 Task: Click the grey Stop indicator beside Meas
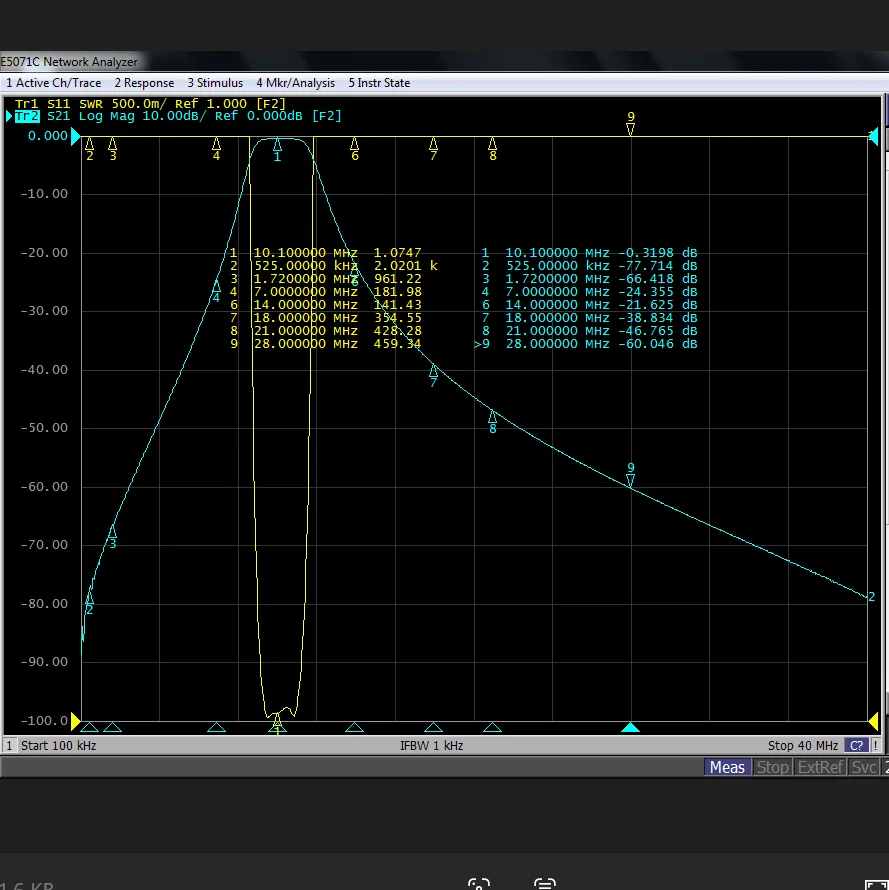click(x=773, y=767)
